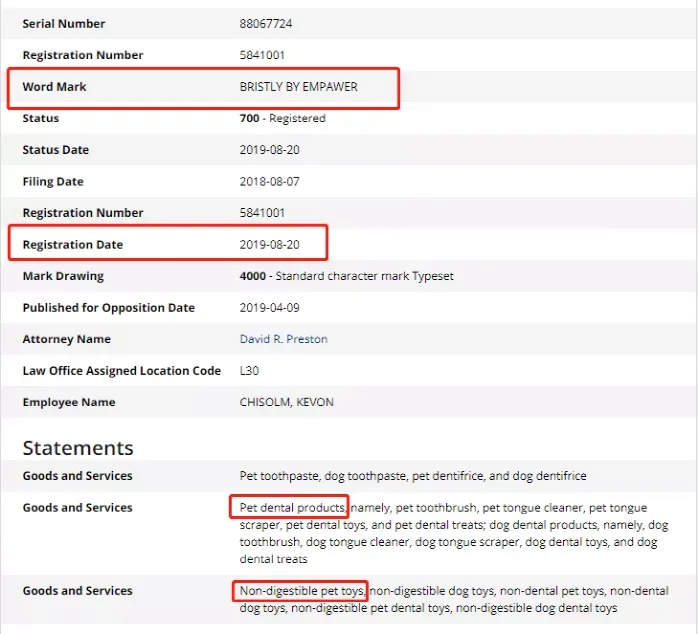
Task: Click the Law Office code L30
Action: [x=249, y=371]
